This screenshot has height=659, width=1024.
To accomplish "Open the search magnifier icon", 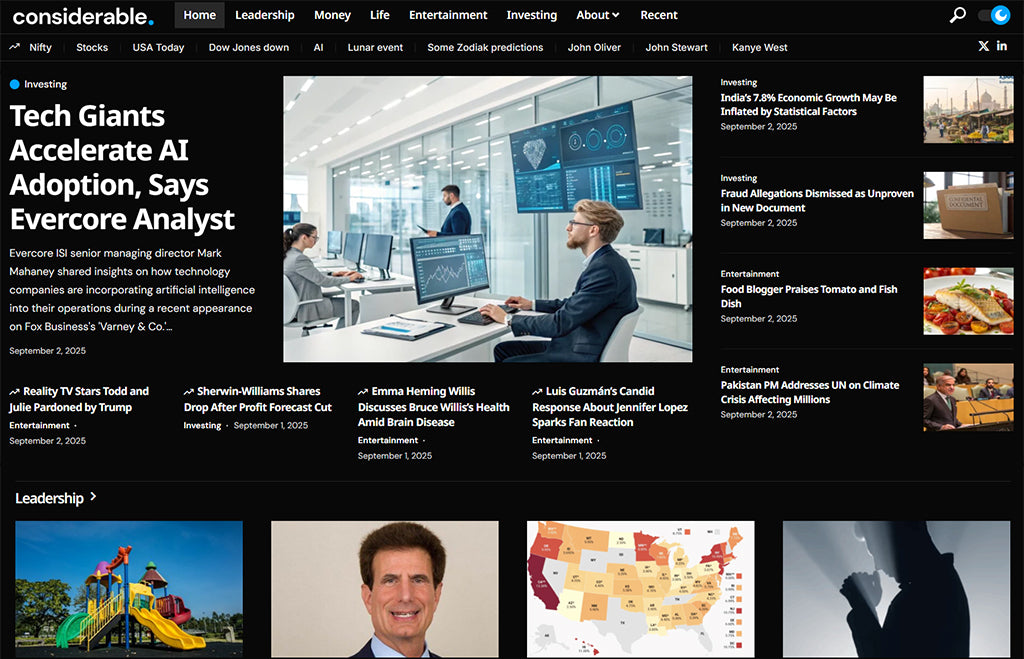I will tap(957, 14).
